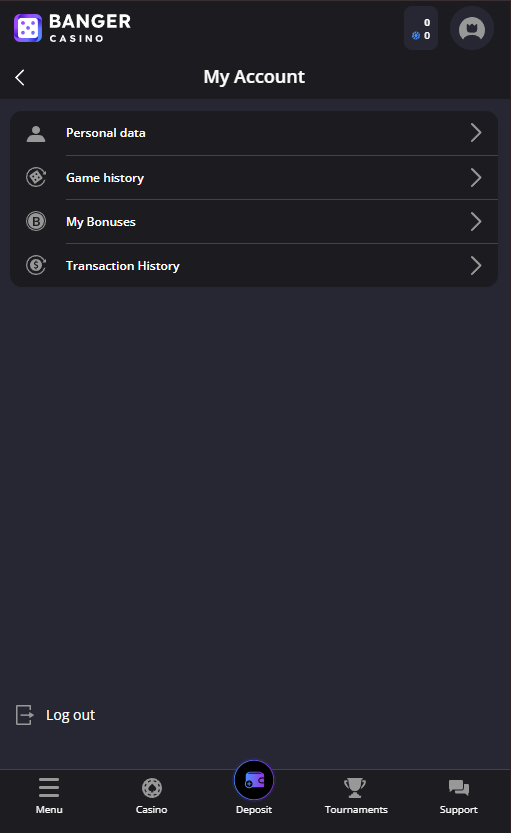Open the Support chat tab

click(458, 796)
